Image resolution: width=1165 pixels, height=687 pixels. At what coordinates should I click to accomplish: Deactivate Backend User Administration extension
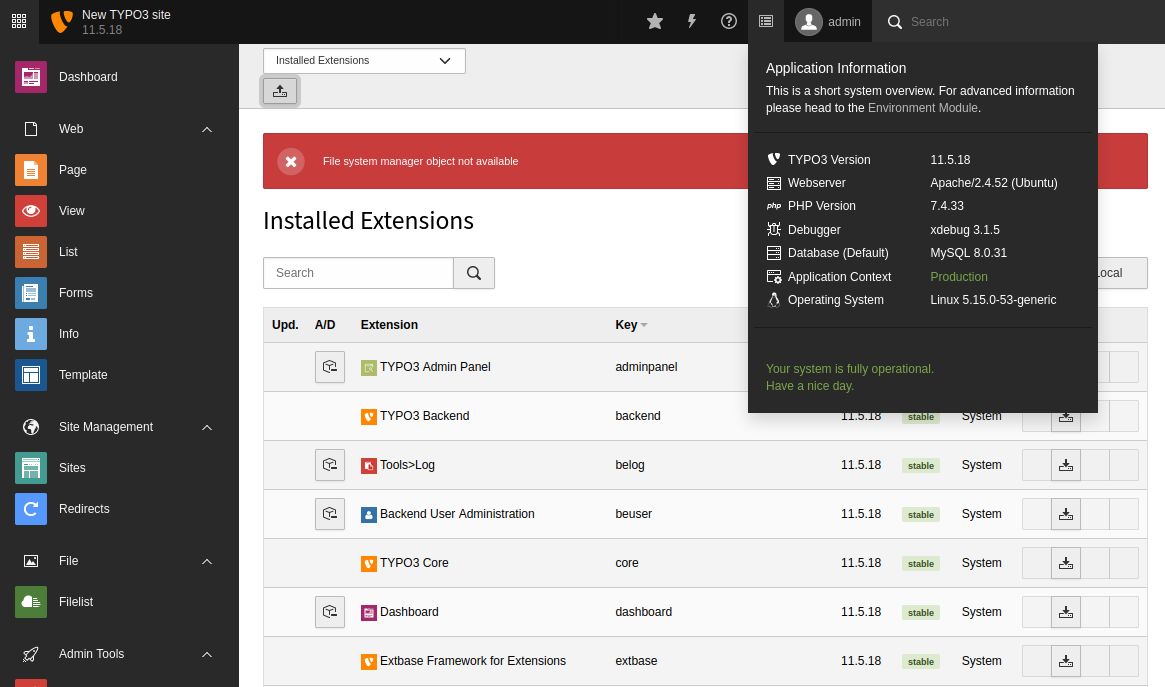click(330, 514)
